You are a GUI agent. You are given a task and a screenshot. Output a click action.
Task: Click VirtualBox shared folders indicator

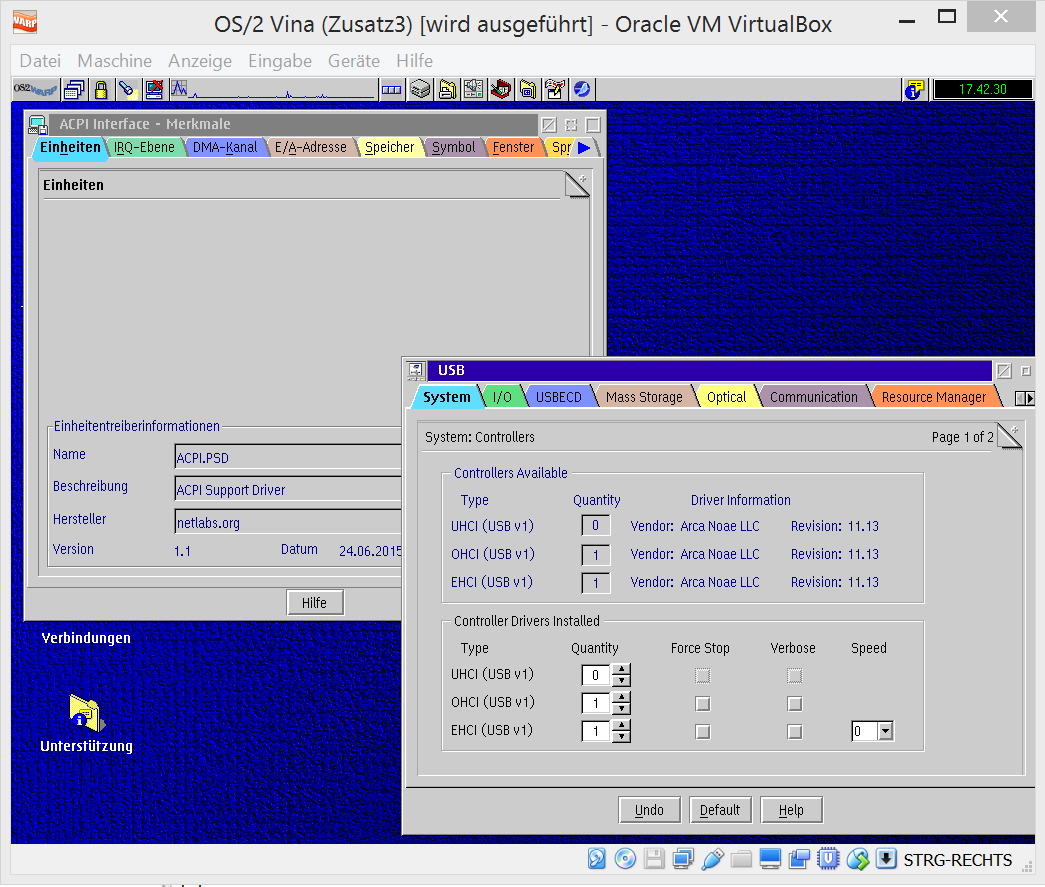click(x=741, y=859)
